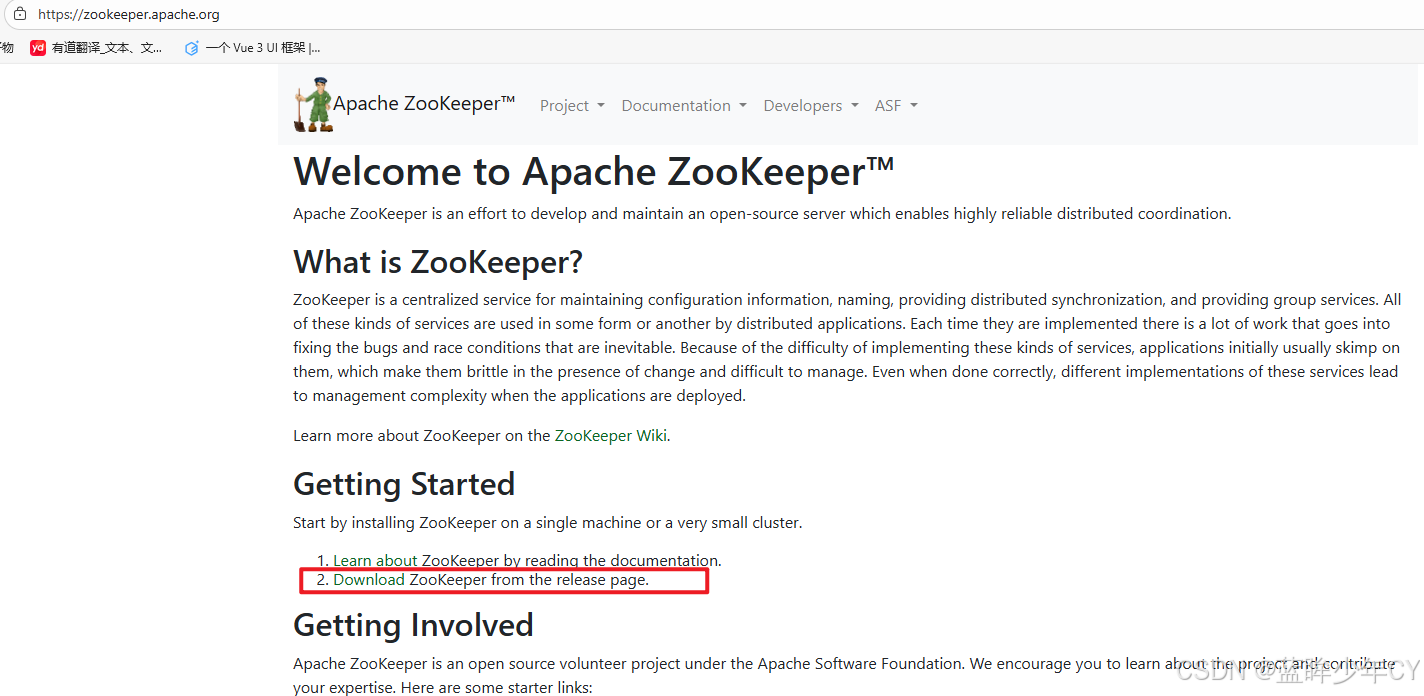The height and width of the screenshot is (696, 1424).
Task: Go to Apache ZooKeeper home brand link
Action: [405, 104]
